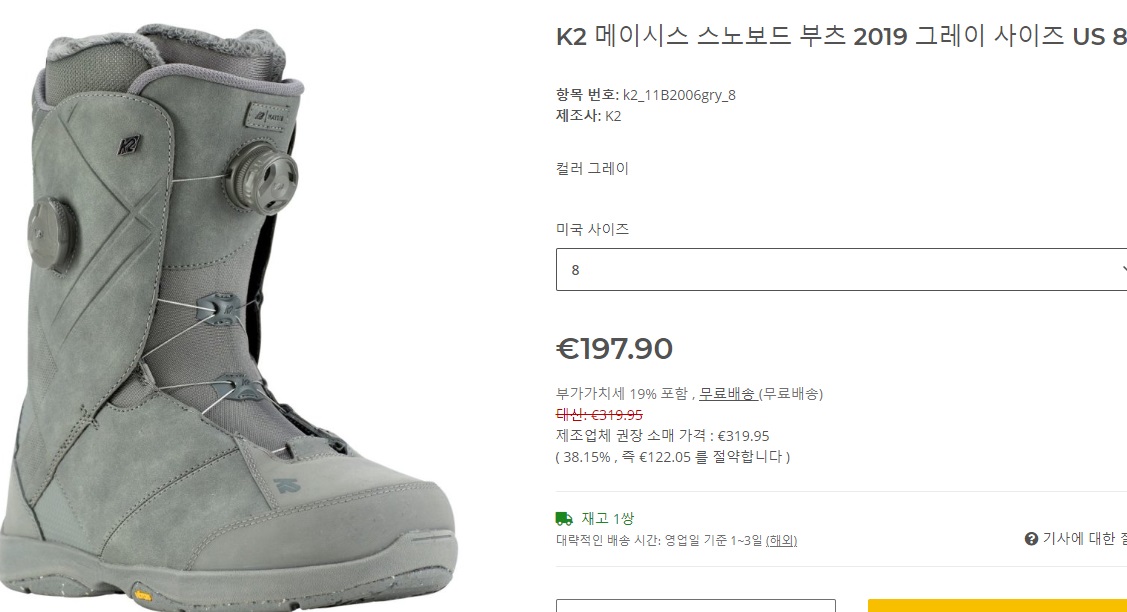
Task: Click the green delivery truck icon
Action: click(x=564, y=519)
